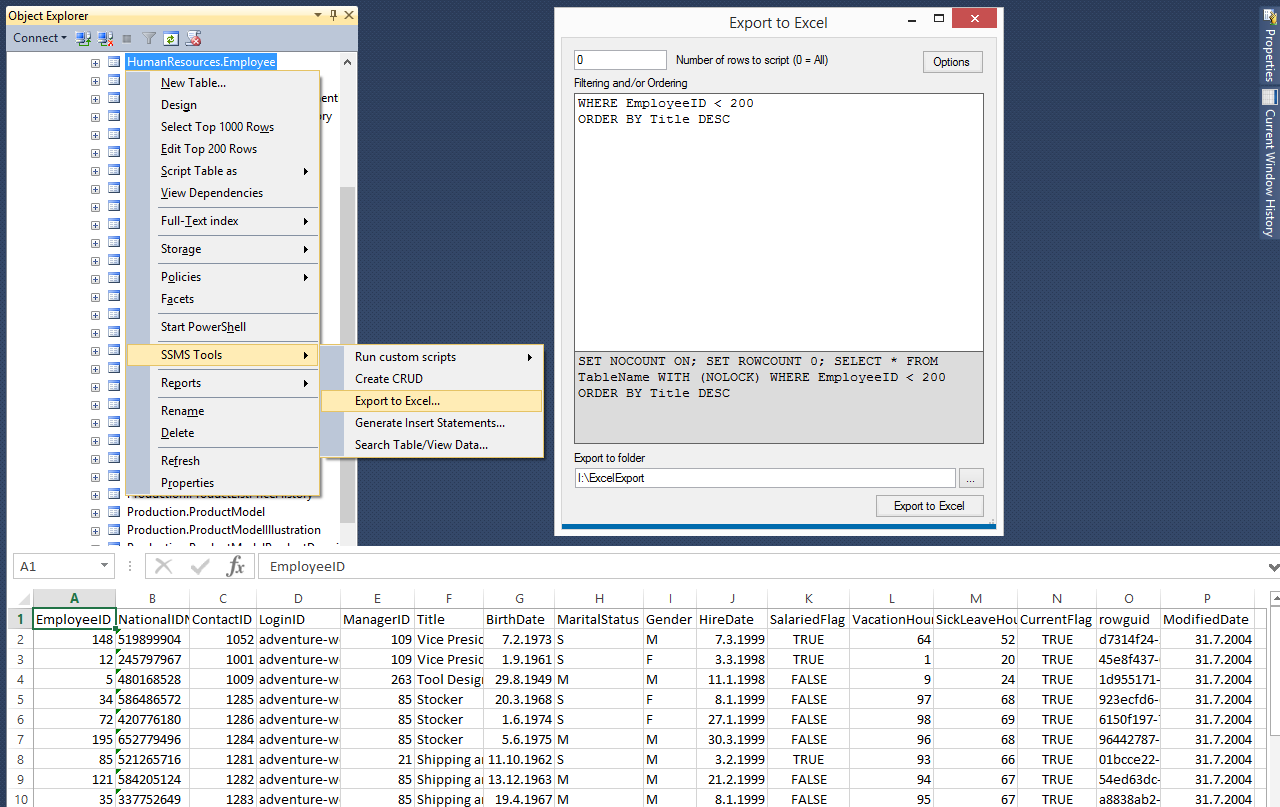Viewport: 1280px width, 807px height.
Task: Select HumanResources.Employee tree item
Action: 201,62
